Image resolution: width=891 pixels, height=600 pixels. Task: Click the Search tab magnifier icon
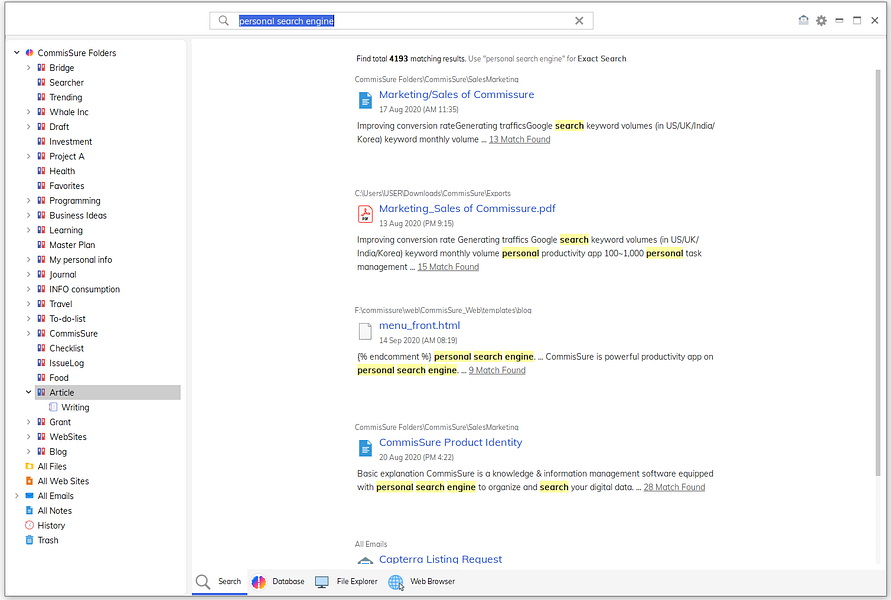[x=203, y=581]
